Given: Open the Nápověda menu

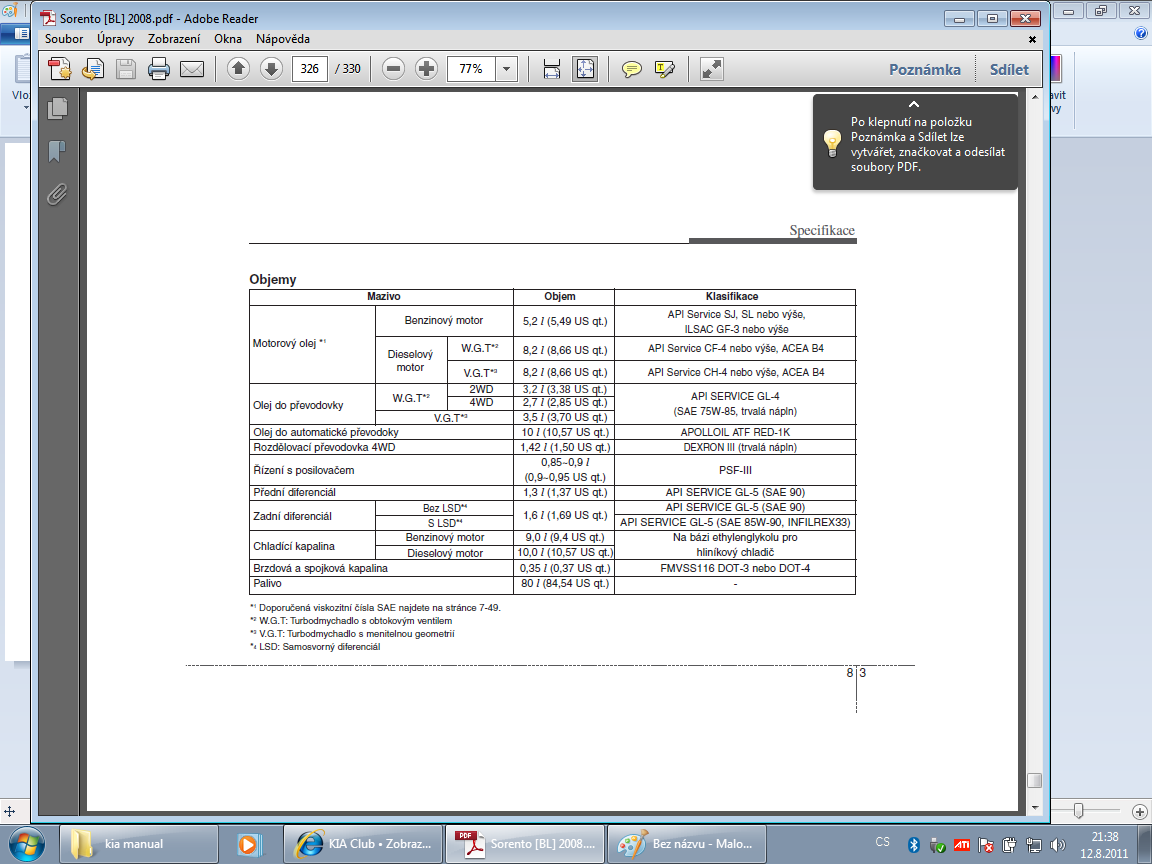Looking at the screenshot, I should tap(283, 39).
